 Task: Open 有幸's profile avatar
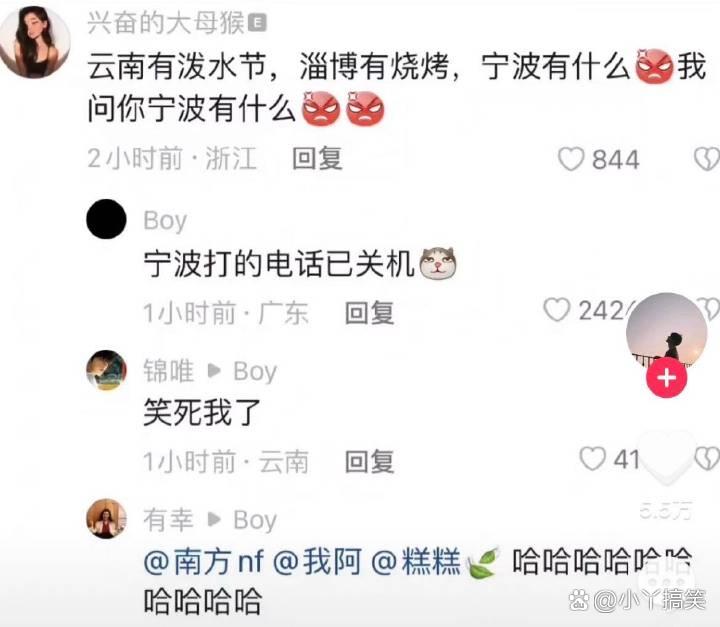[x=107, y=519]
